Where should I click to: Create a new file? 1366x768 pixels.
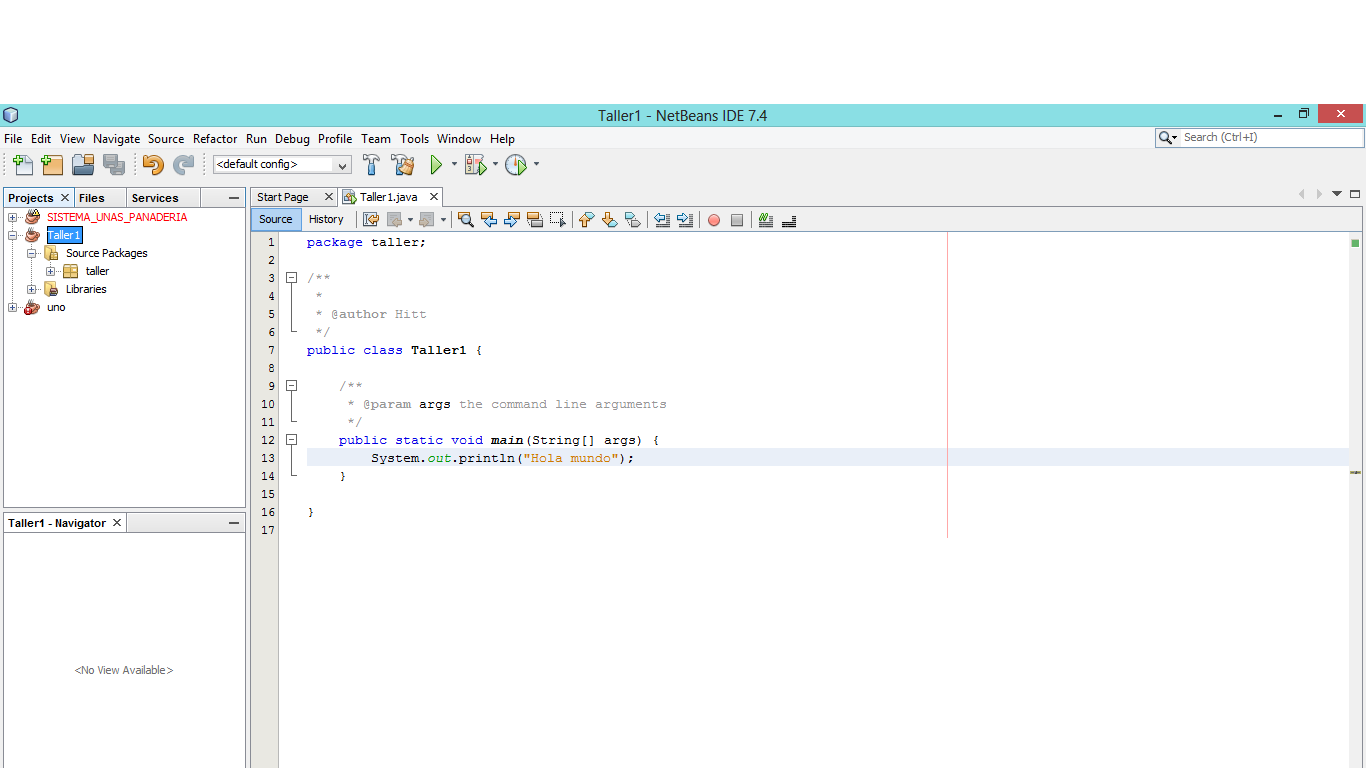pyautogui.click(x=21, y=164)
